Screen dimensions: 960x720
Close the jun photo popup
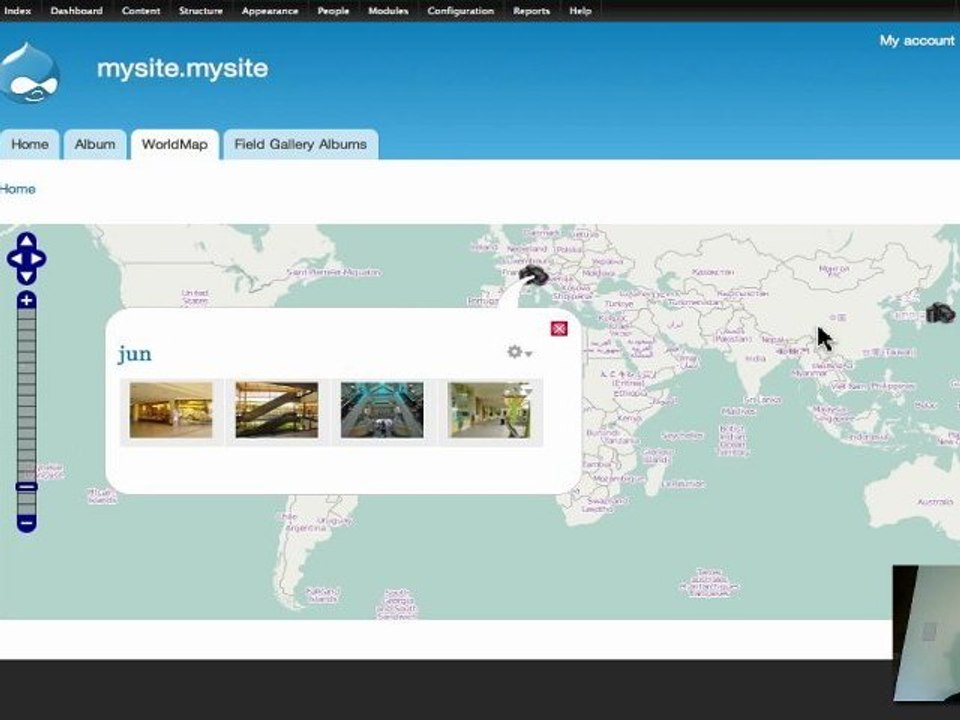pyautogui.click(x=559, y=328)
